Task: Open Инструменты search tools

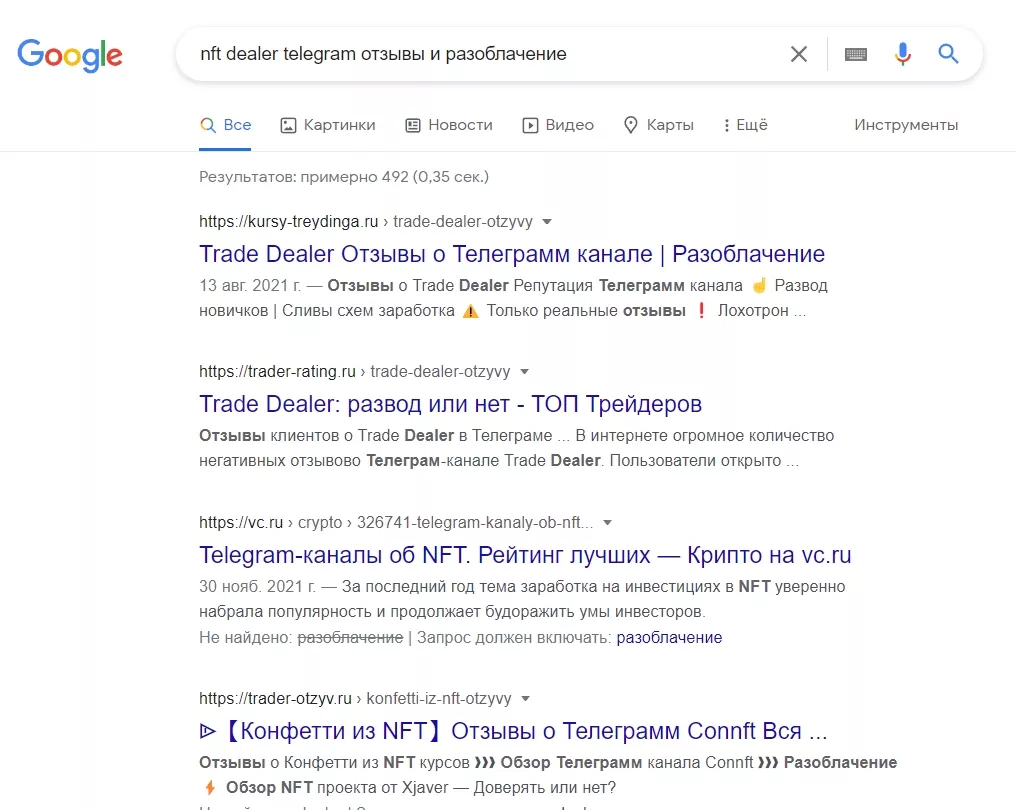Action: pos(906,125)
